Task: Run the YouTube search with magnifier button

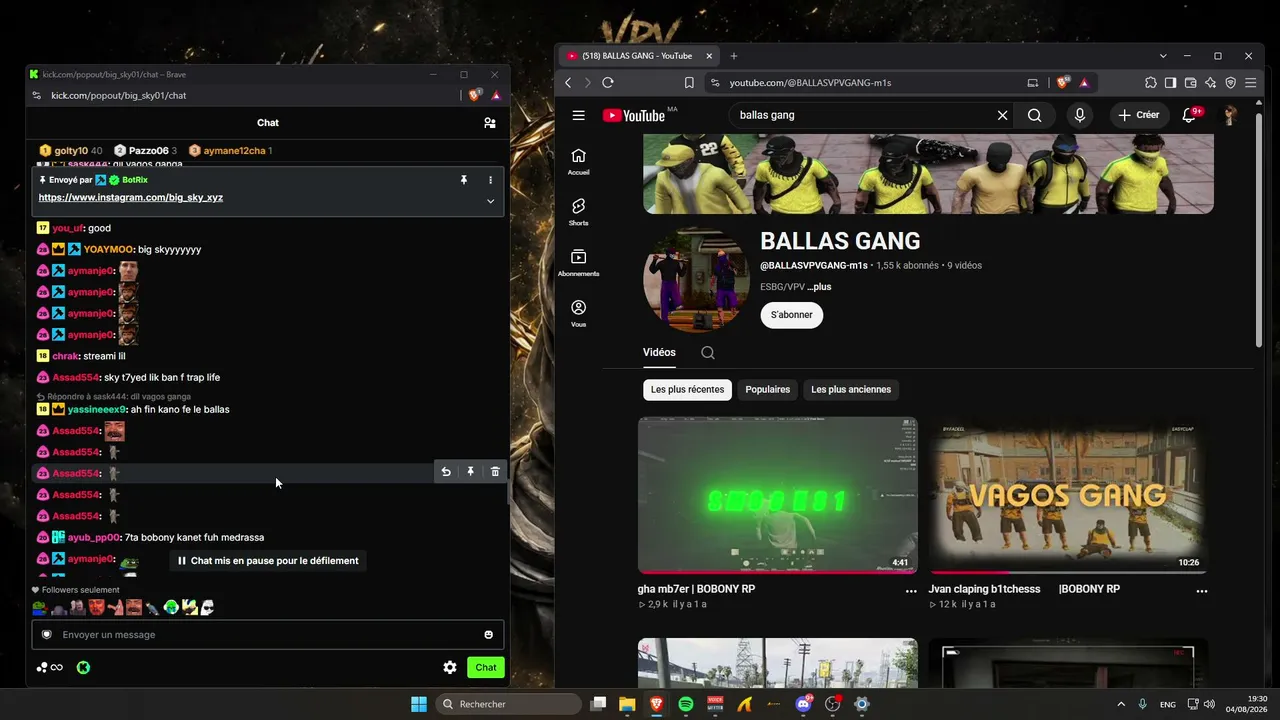Action: (1035, 115)
